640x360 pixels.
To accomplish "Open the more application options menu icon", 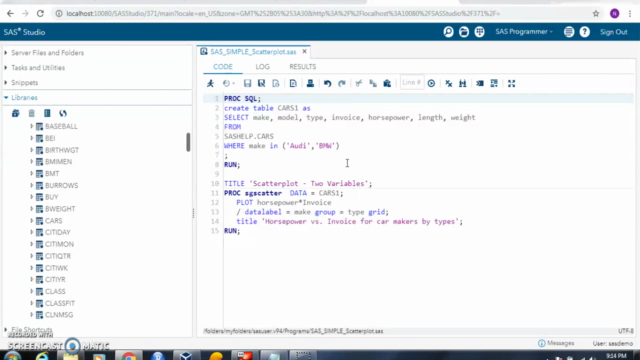I will [x=569, y=32].
